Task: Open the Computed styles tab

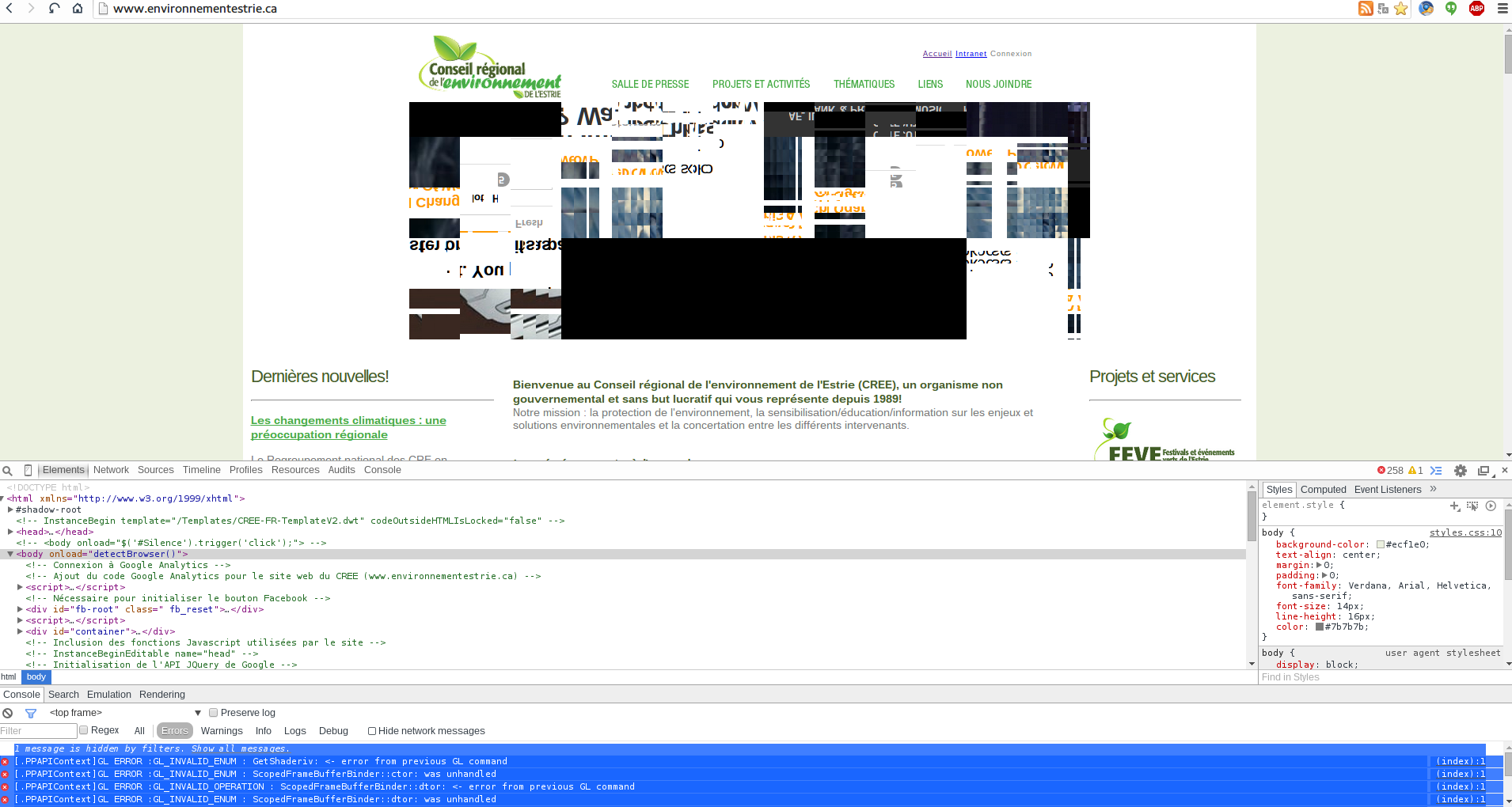Action: [x=1323, y=490]
